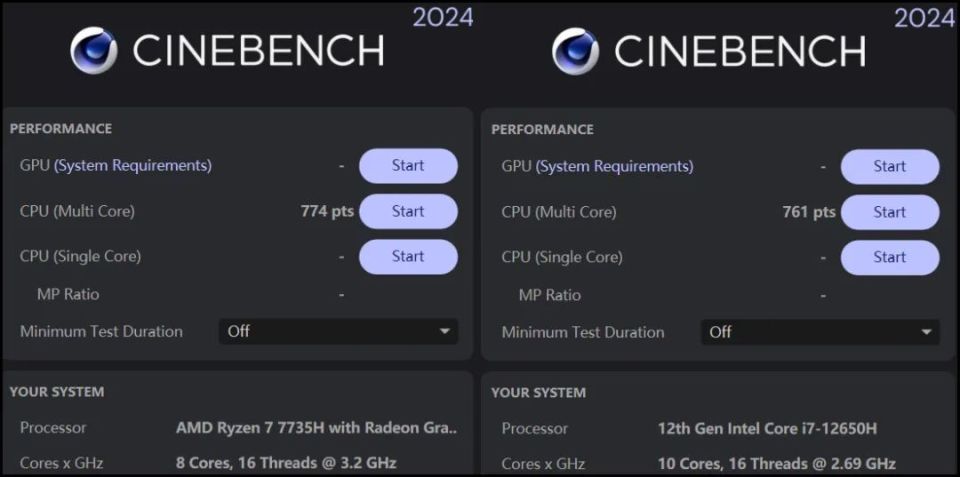Start multi-core test beside the 774 pts score
This screenshot has height=477, width=960.
408,211
